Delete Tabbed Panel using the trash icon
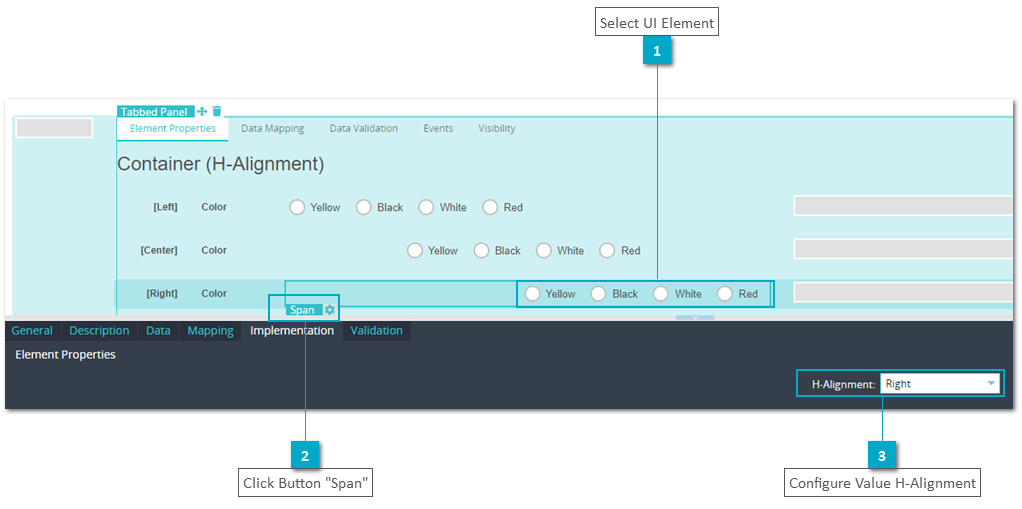The width and height of the screenshot is (1022, 509). pos(217,111)
